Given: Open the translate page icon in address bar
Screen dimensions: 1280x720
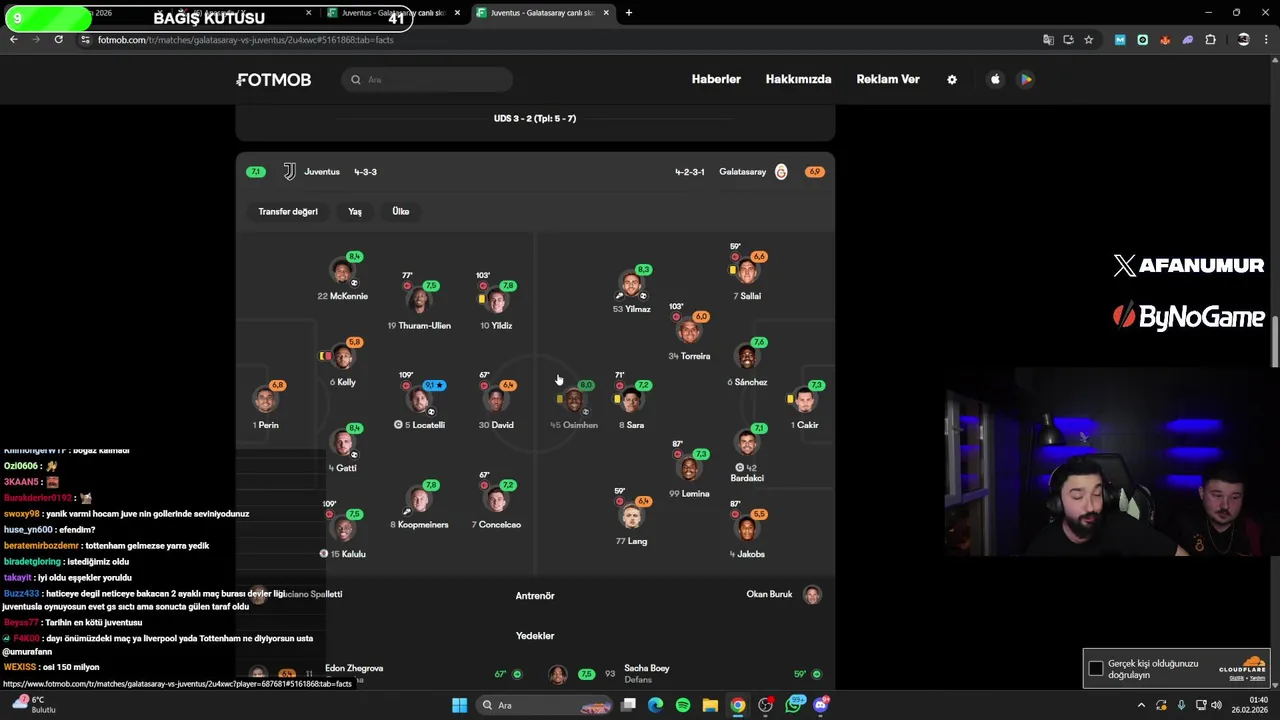Looking at the screenshot, I should click(1048, 40).
